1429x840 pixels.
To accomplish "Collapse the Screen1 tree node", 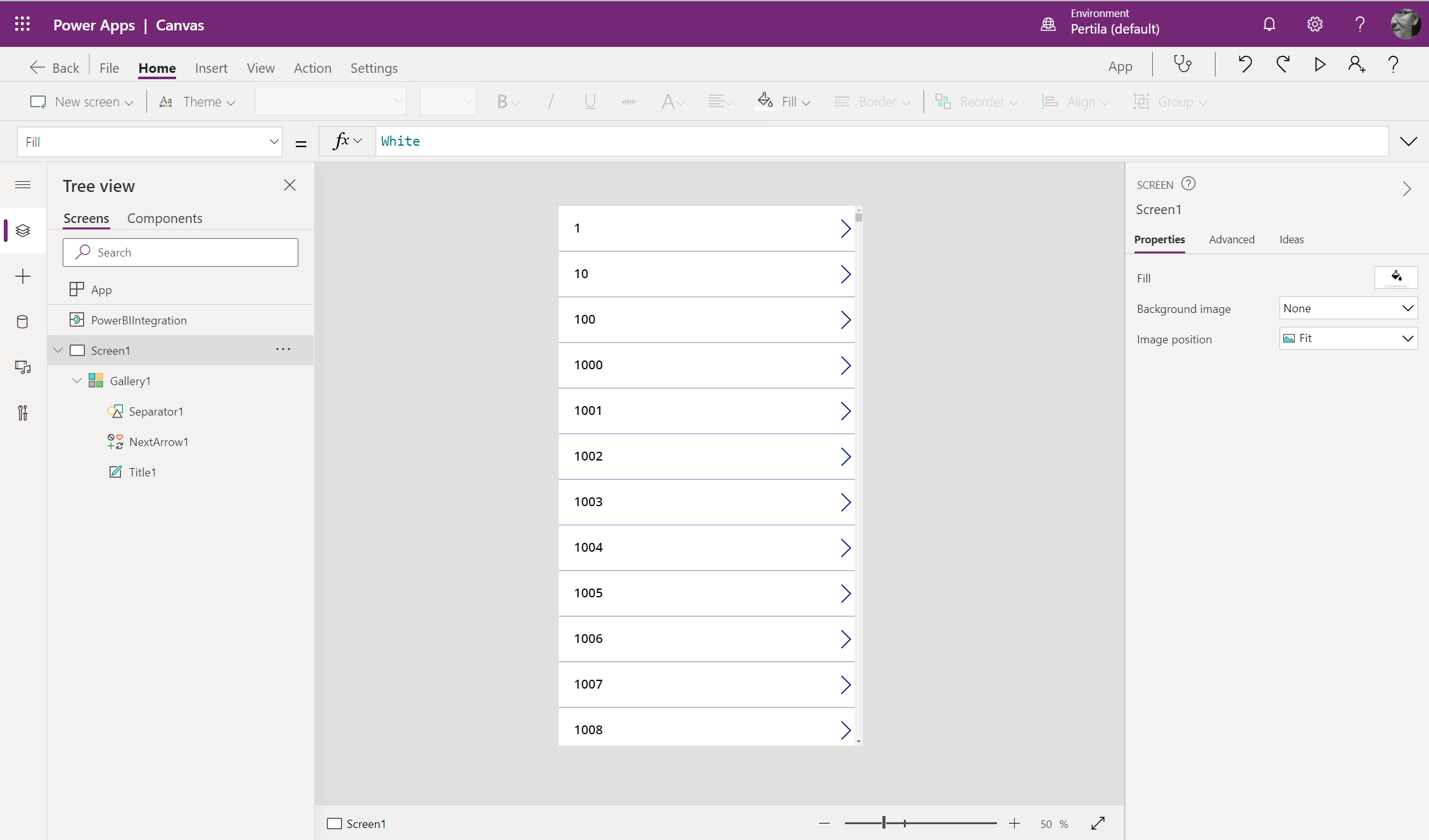I will 58,350.
